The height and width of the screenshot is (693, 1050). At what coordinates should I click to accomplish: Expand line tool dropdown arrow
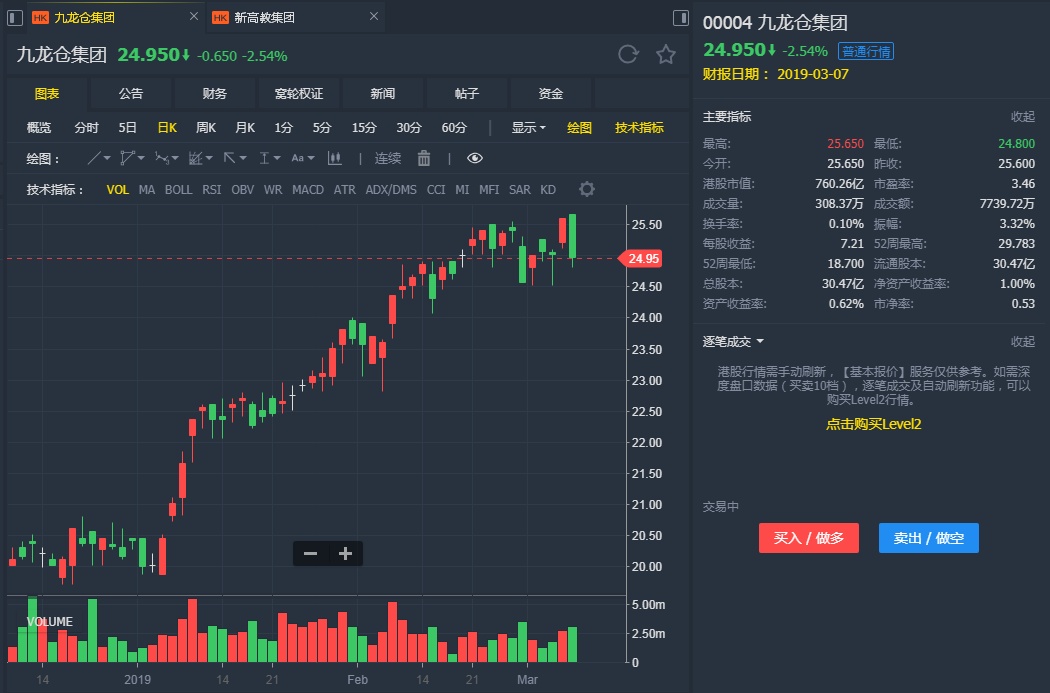(106, 159)
